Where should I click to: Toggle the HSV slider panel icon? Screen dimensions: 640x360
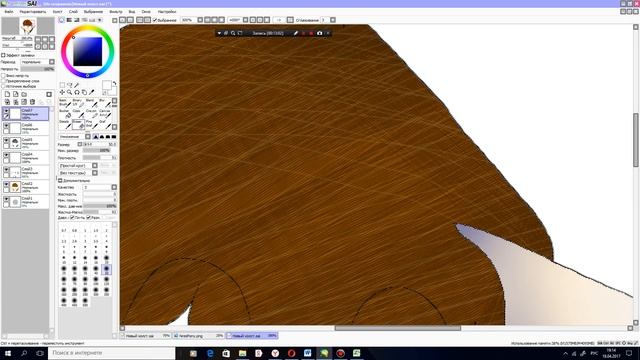click(76, 20)
